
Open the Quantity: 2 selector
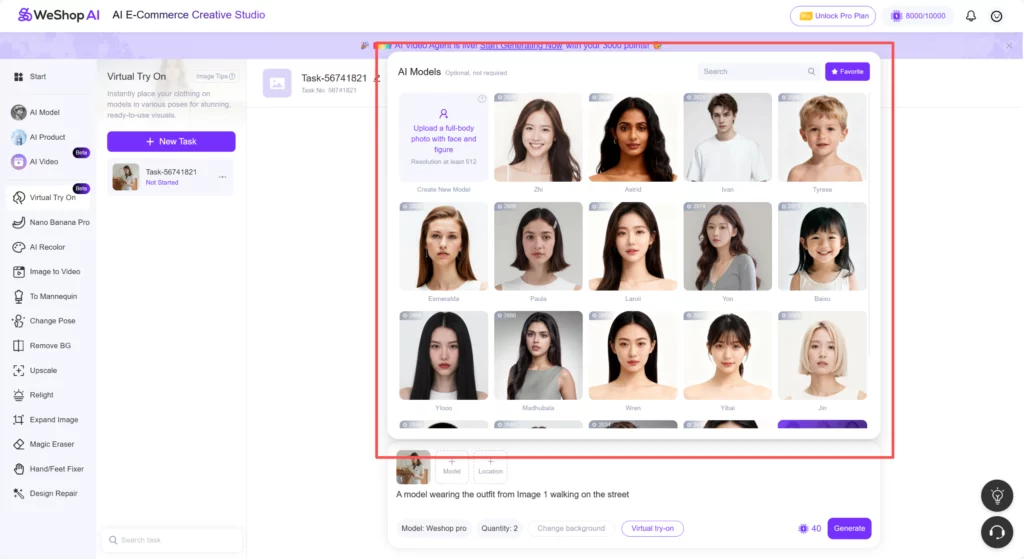(x=500, y=528)
